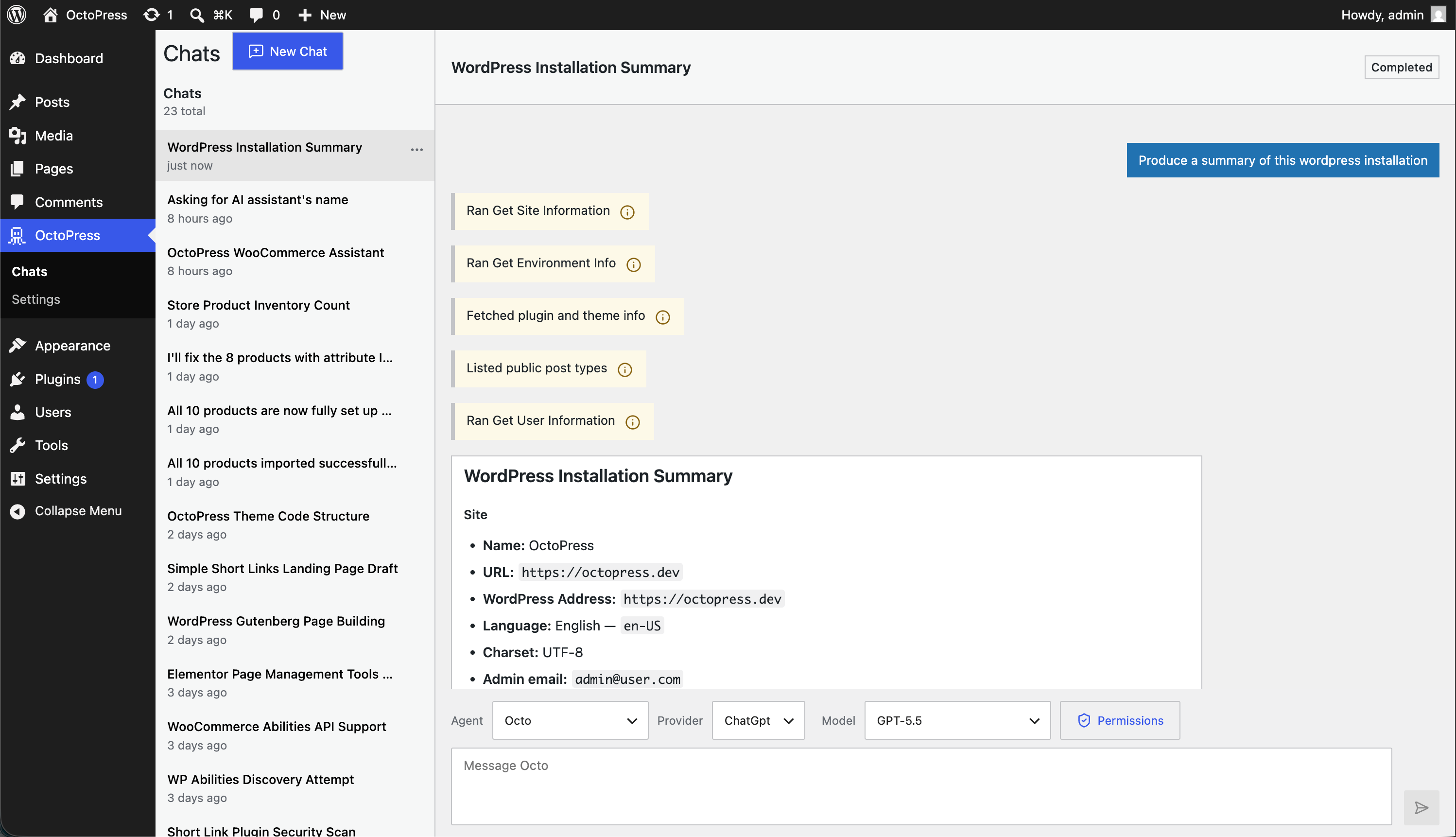The width and height of the screenshot is (1456, 837).
Task: Open the Comments sidebar item
Action: tap(78, 202)
